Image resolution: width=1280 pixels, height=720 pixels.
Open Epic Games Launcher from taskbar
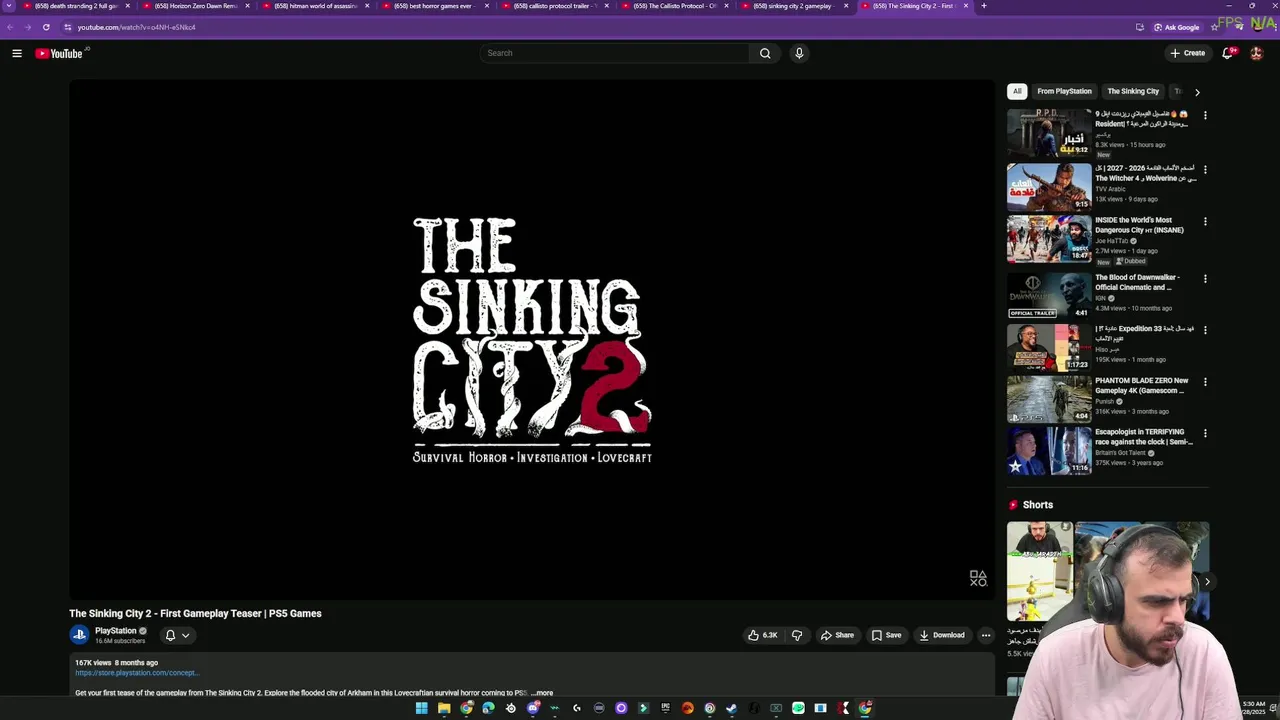coord(665,708)
